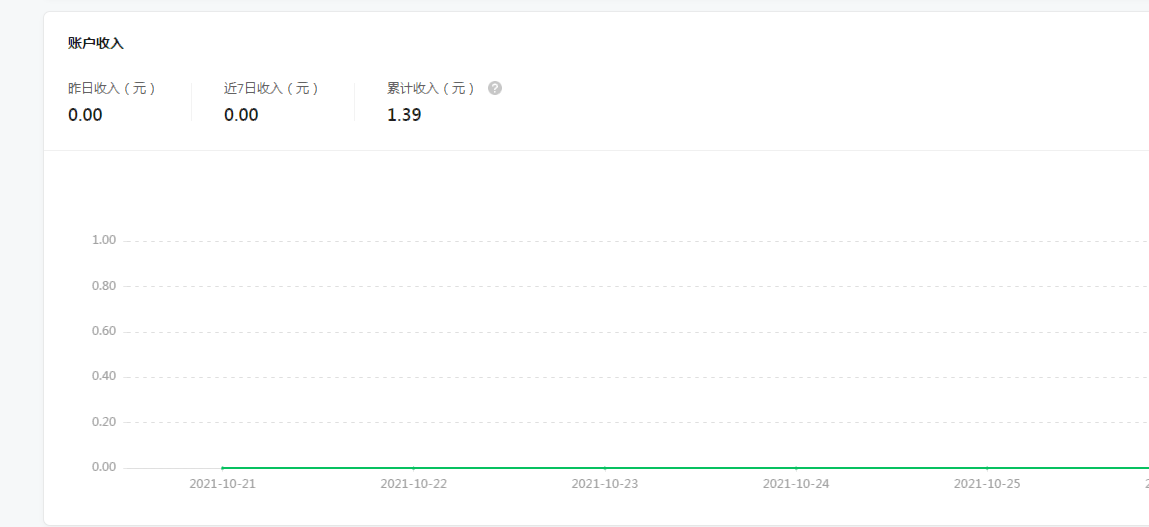The width and height of the screenshot is (1149, 527).
Task: Click the 账户收入 heading
Action: [96, 43]
